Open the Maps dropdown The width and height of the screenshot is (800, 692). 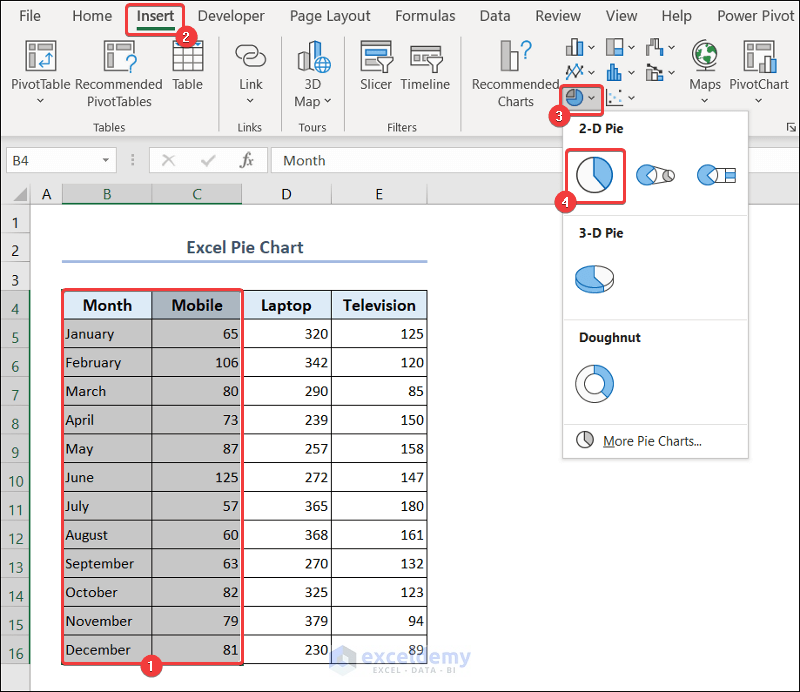pos(704,100)
